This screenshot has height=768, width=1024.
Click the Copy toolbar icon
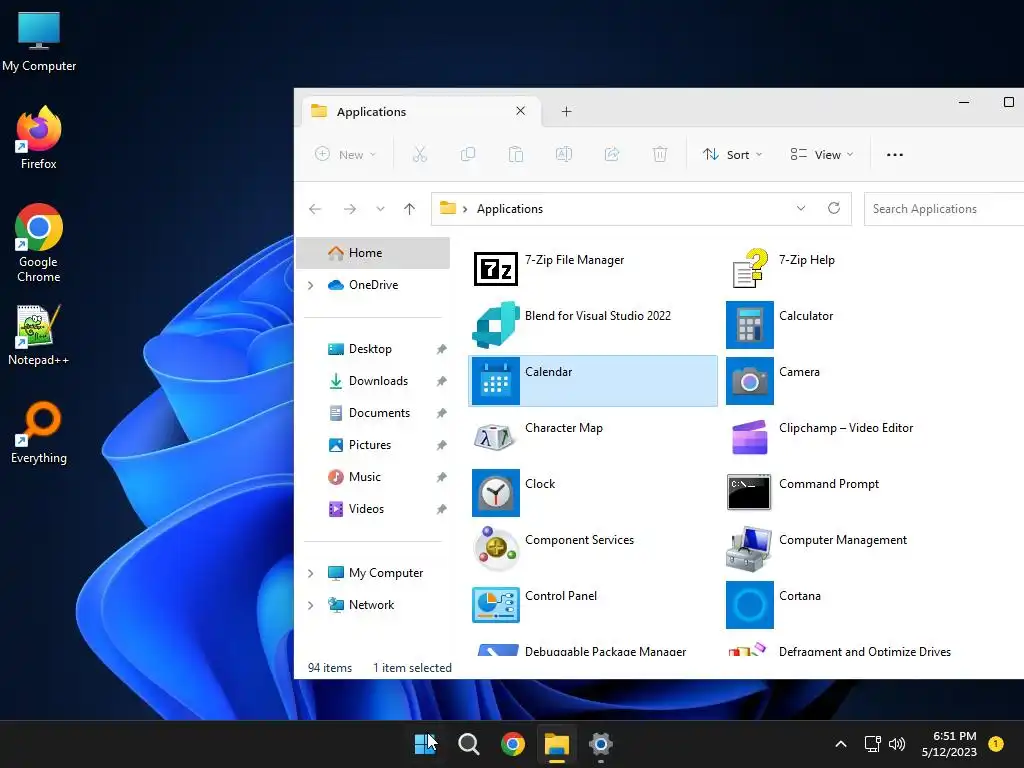[468, 155]
